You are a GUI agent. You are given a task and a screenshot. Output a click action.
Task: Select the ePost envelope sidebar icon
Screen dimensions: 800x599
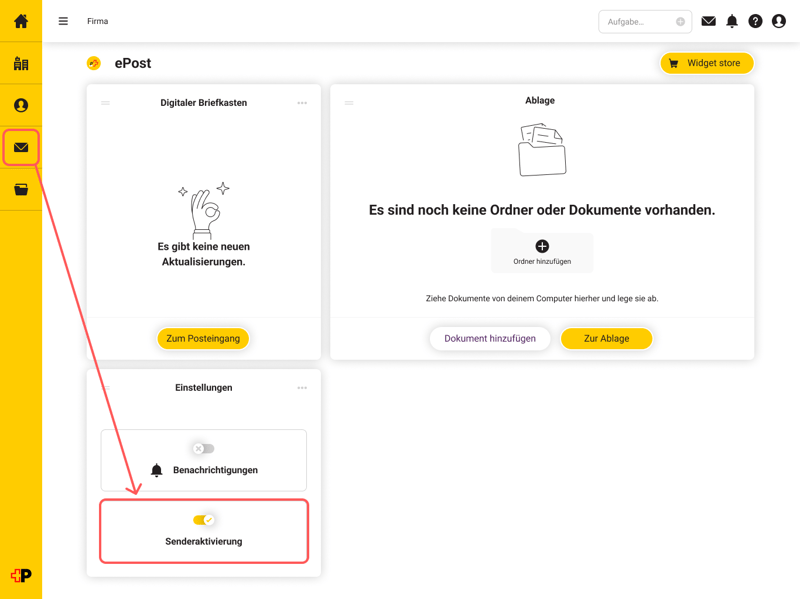point(21,147)
